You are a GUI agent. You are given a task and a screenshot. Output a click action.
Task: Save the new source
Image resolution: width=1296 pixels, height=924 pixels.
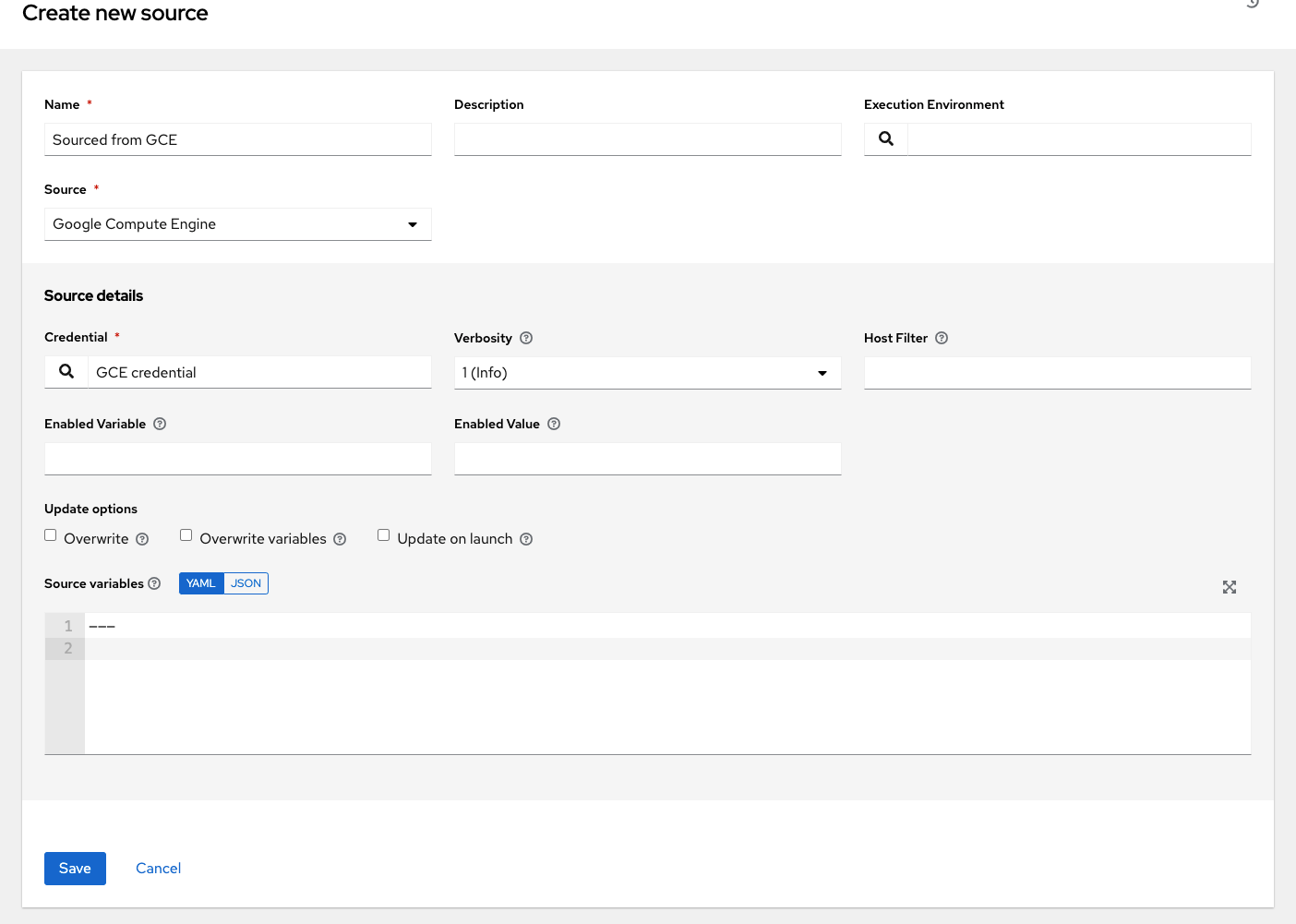(75, 868)
